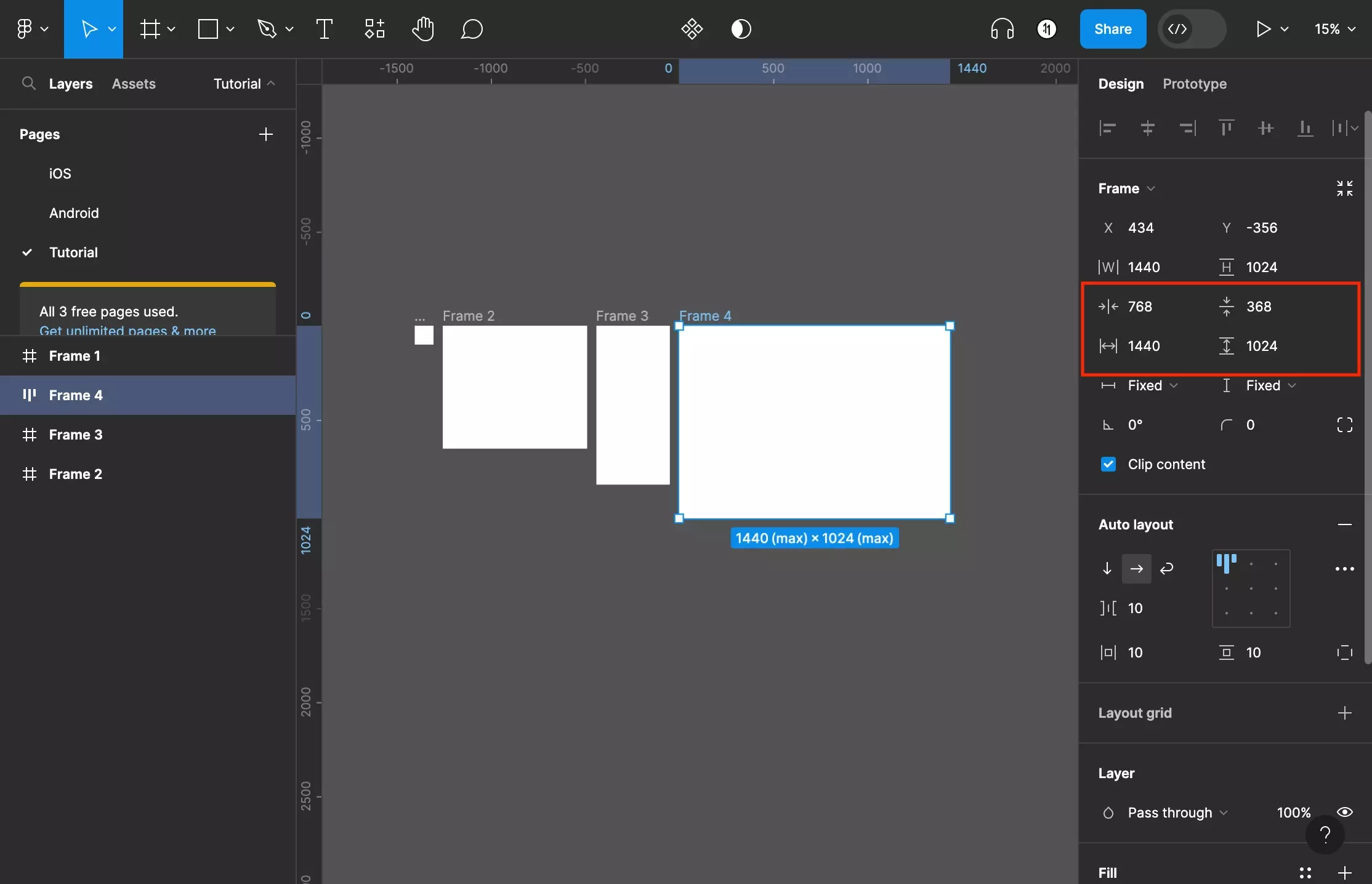Select the Hand/Pan tool
Viewport: 1372px width, 884px height.
pyautogui.click(x=421, y=29)
